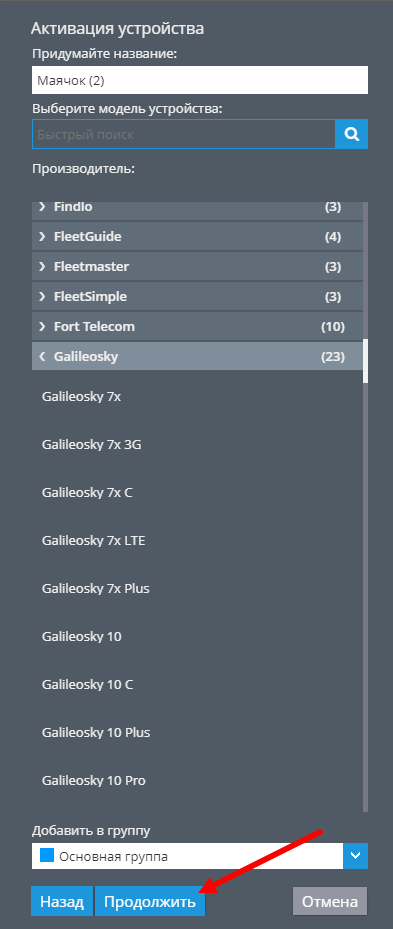The width and height of the screenshot is (393, 929).
Task: Expand the Findlo manufacturer row
Action: pos(197,209)
